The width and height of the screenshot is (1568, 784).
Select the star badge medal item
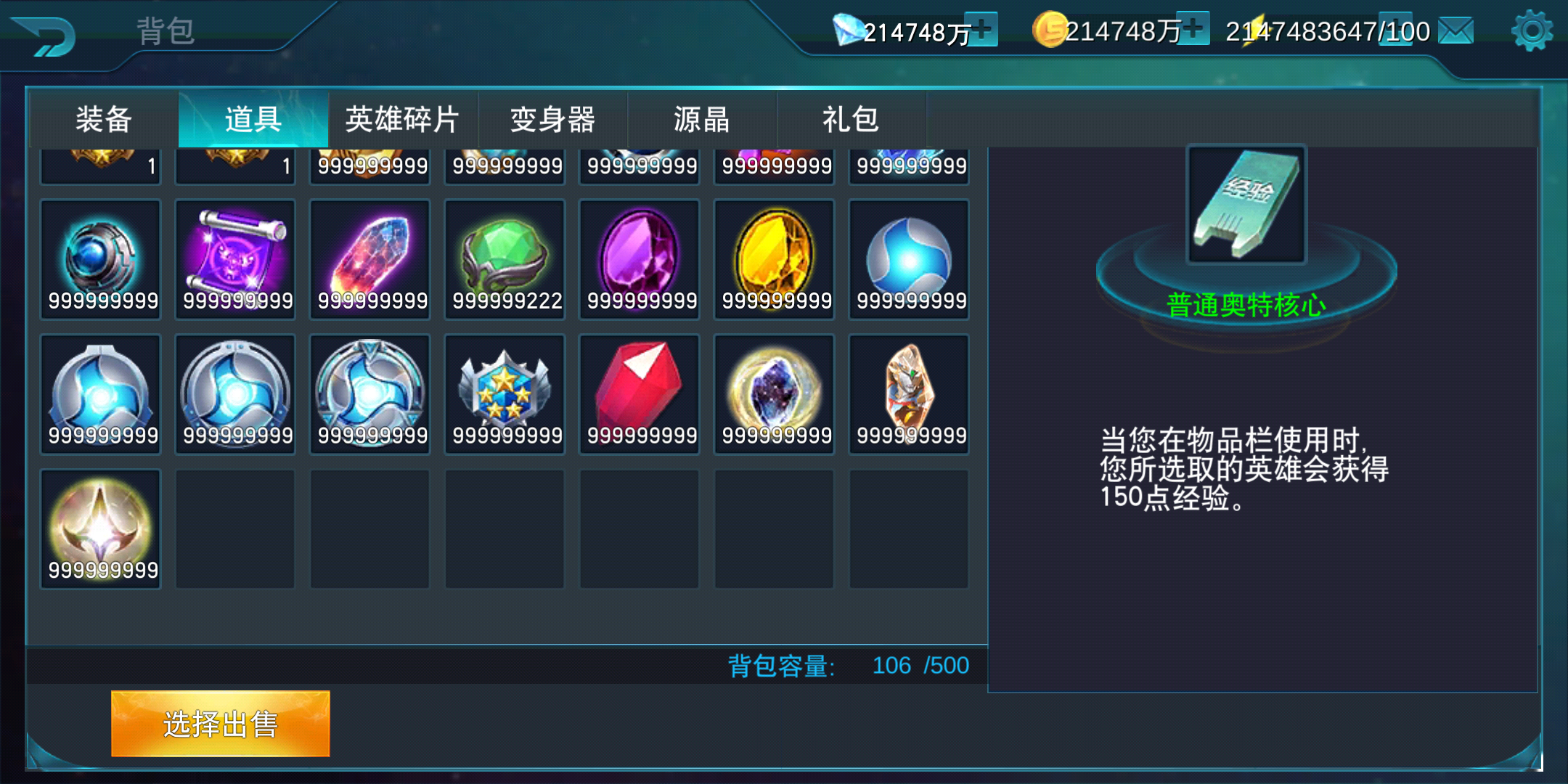tap(505, 395)
